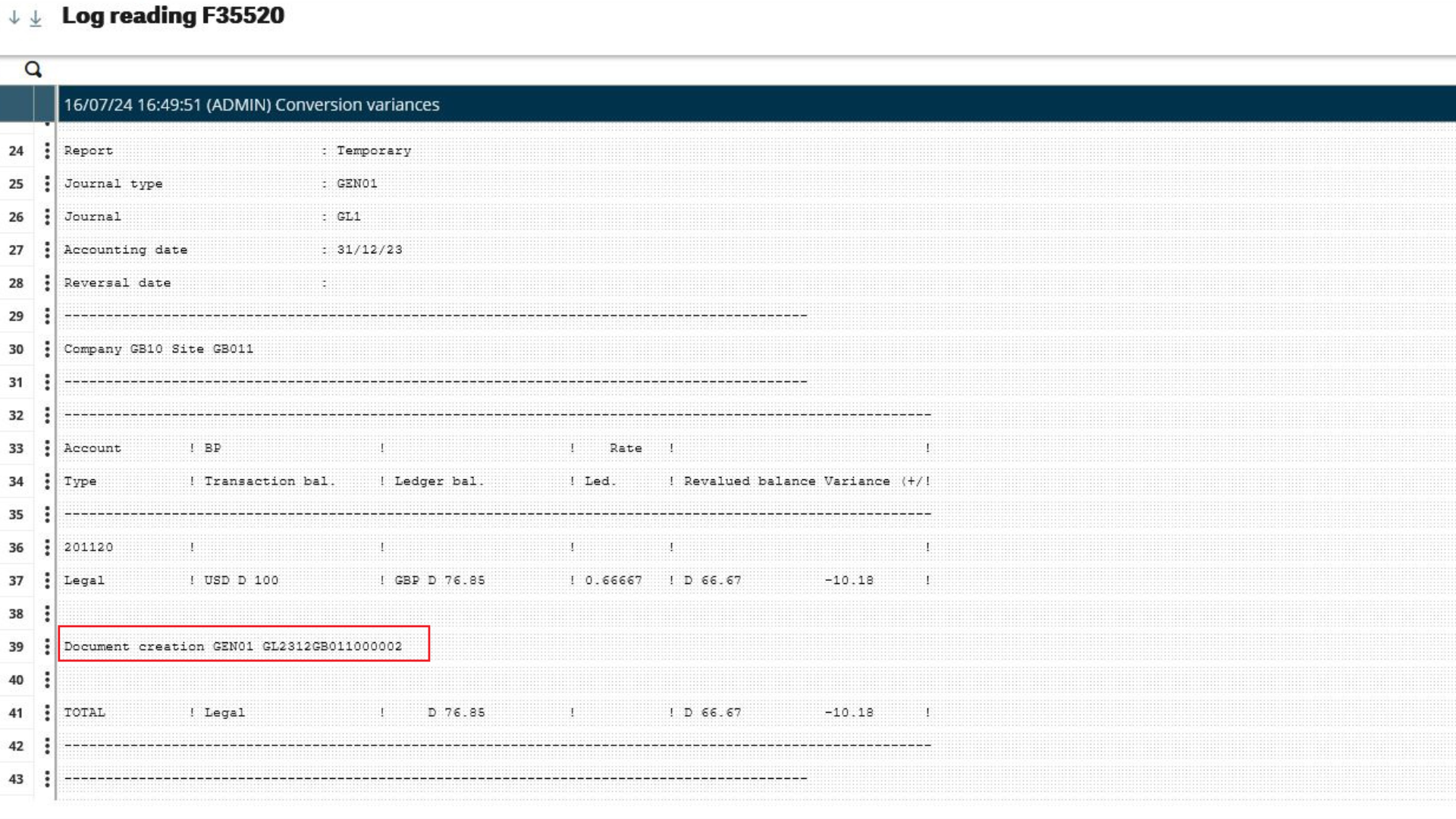Click the 'Revalued balance' column heading
The height and width of the screenshot is (819, 1456).
click(749, 482)
